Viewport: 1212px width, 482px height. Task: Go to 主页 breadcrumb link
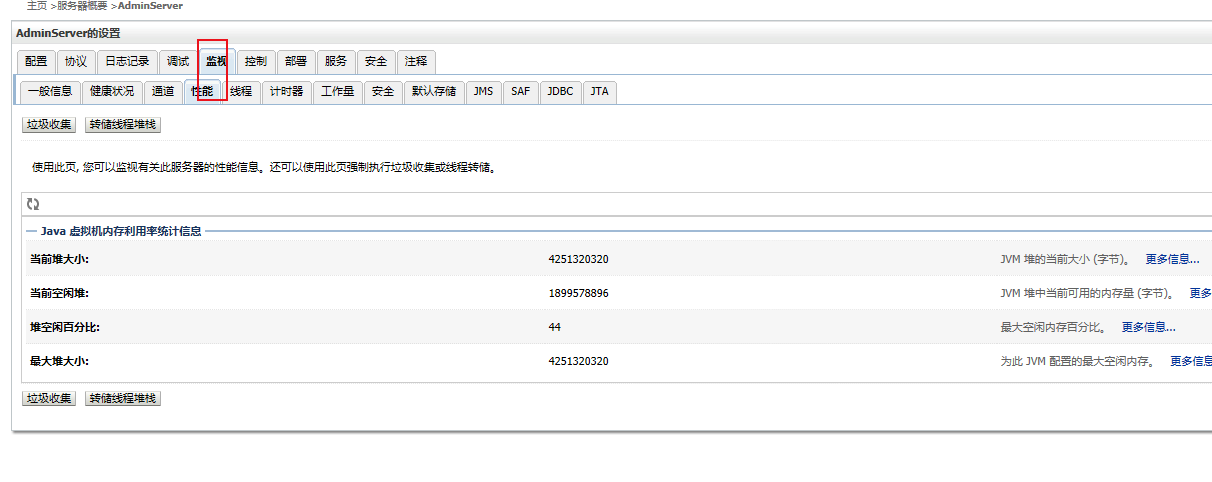(36, 6)
